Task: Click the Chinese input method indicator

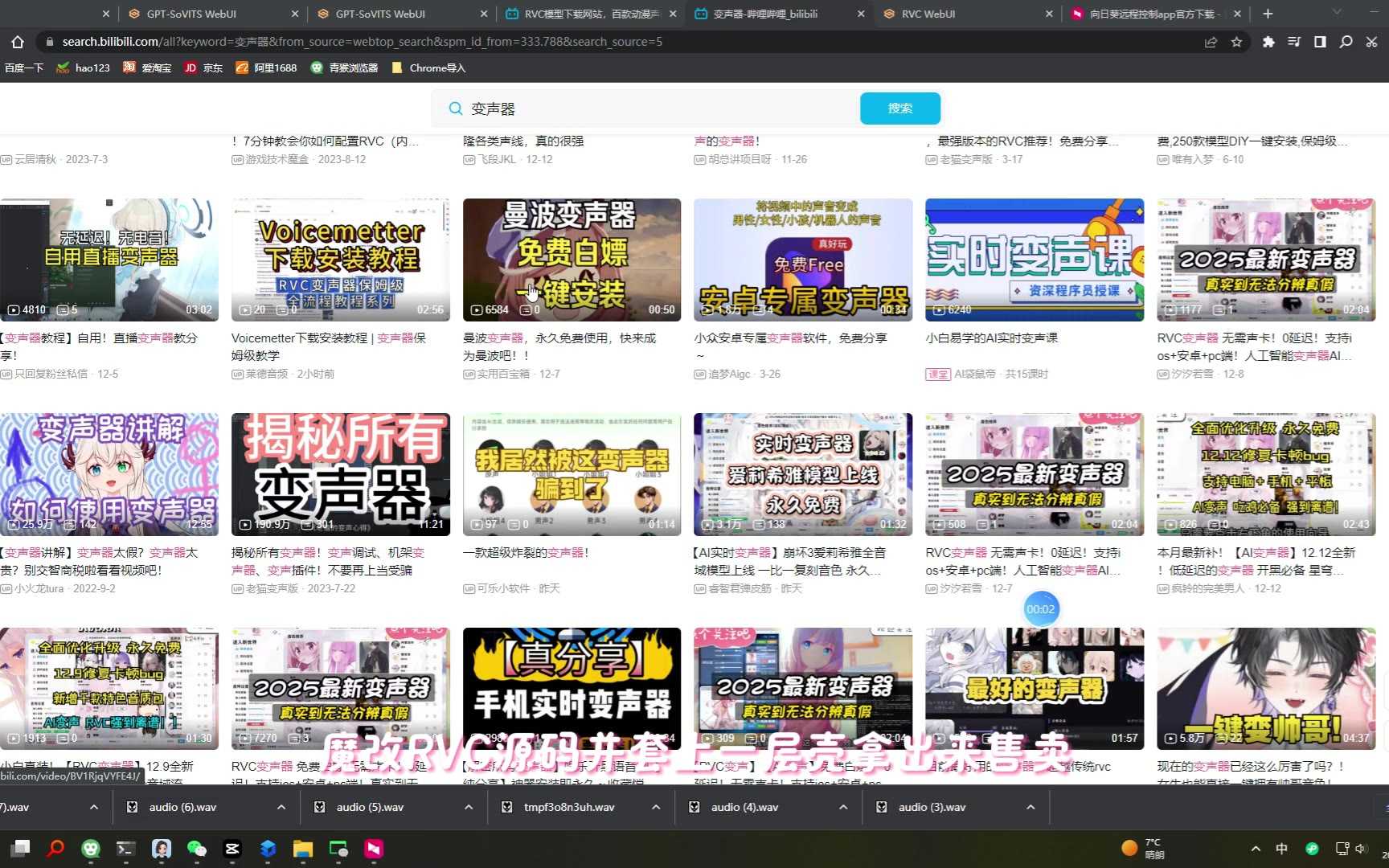Action: tap(1282, 848)
